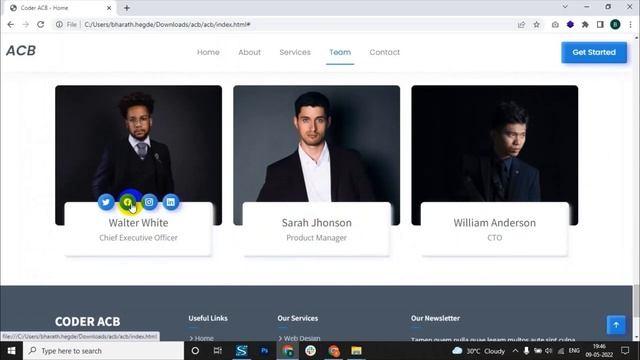
Task: Click Sarah Jhonson's team photo
Action: point(317,144)
